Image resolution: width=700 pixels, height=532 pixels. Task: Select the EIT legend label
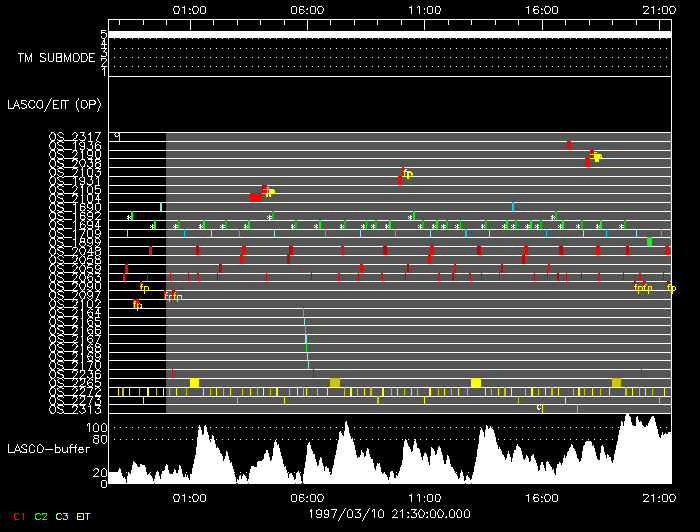pyautogui.click(x=85, y=515)
